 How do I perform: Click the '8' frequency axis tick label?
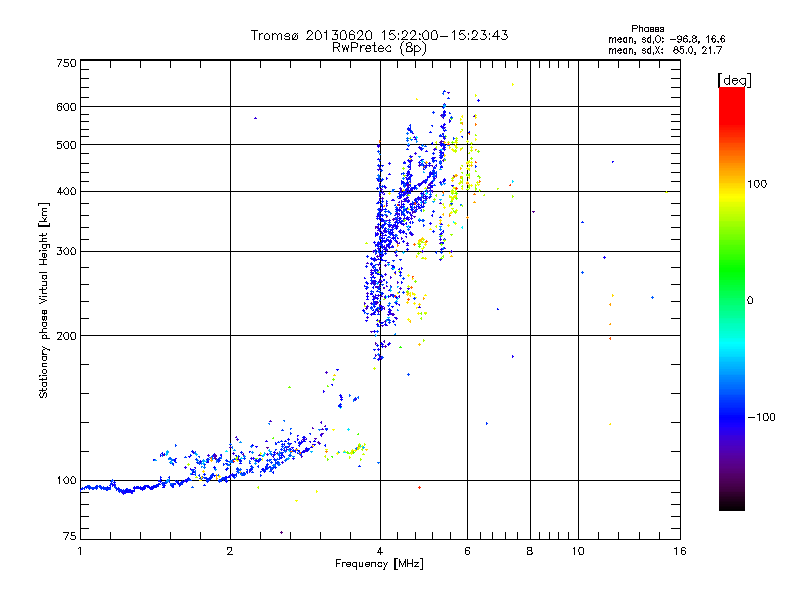coord(530,552)
